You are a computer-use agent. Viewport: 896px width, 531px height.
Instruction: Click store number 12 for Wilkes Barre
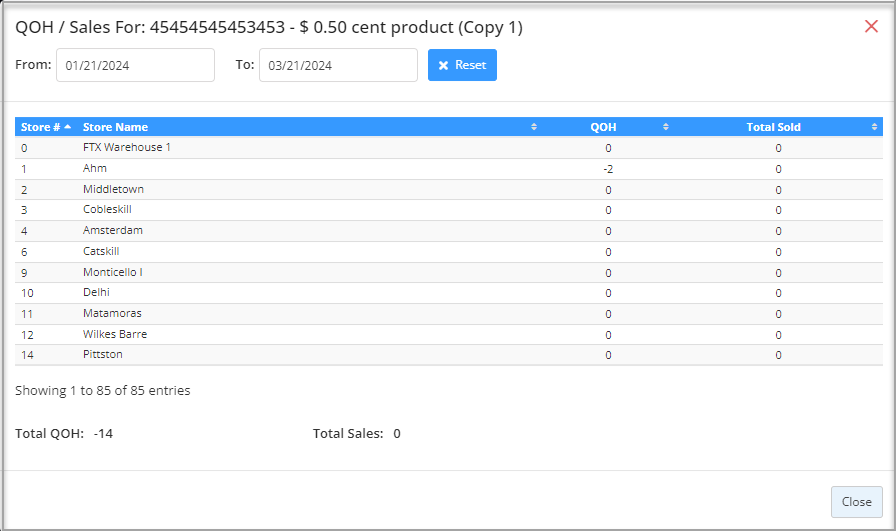point(27,334)
